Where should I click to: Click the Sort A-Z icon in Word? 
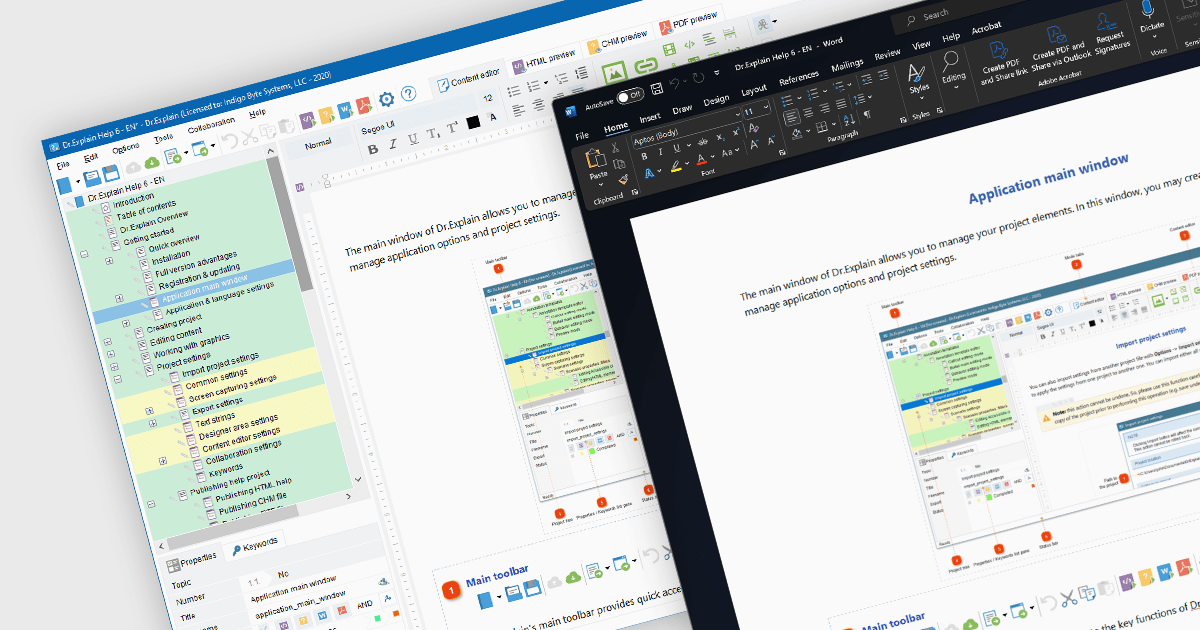tap(849, 120)
